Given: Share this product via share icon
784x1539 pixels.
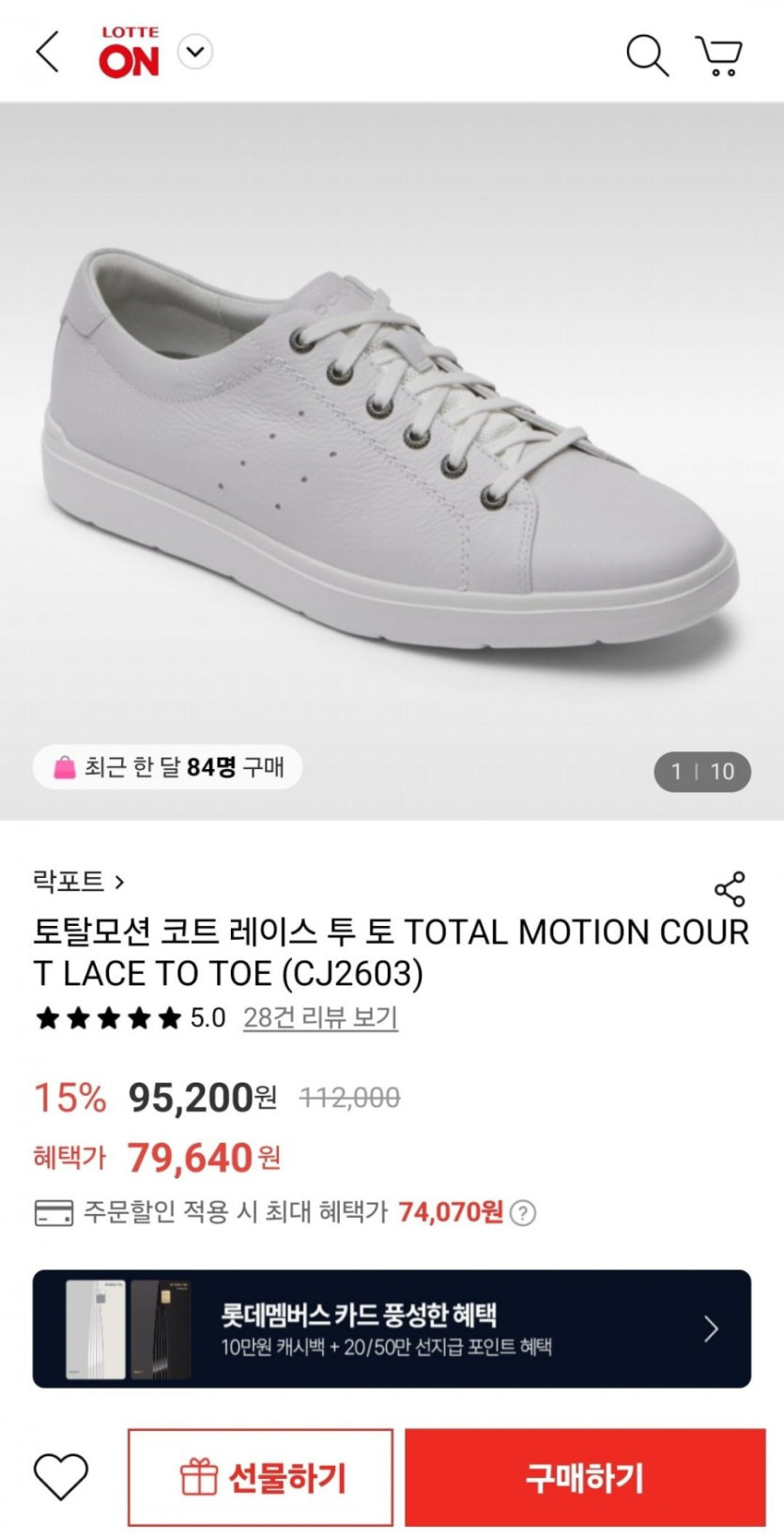Looking at the screenshot, I should click(730, 888).
